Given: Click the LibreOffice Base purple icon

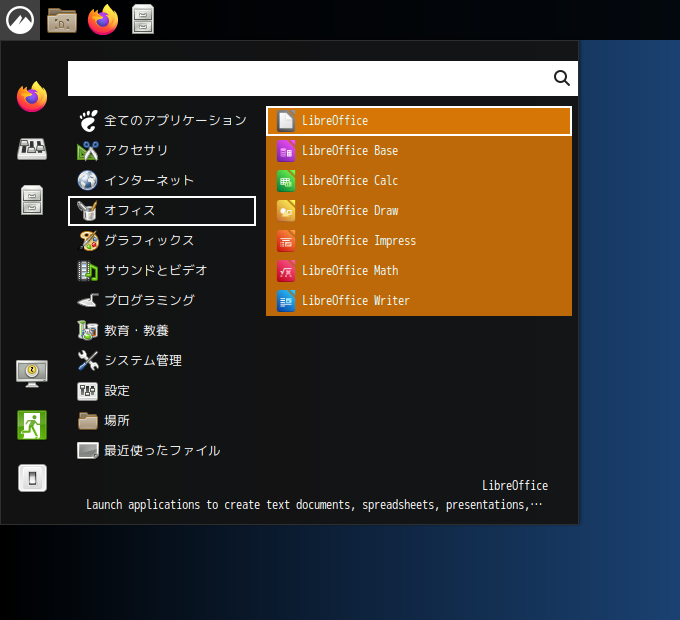Looking at the screenshot, I should tap(286, 151).
